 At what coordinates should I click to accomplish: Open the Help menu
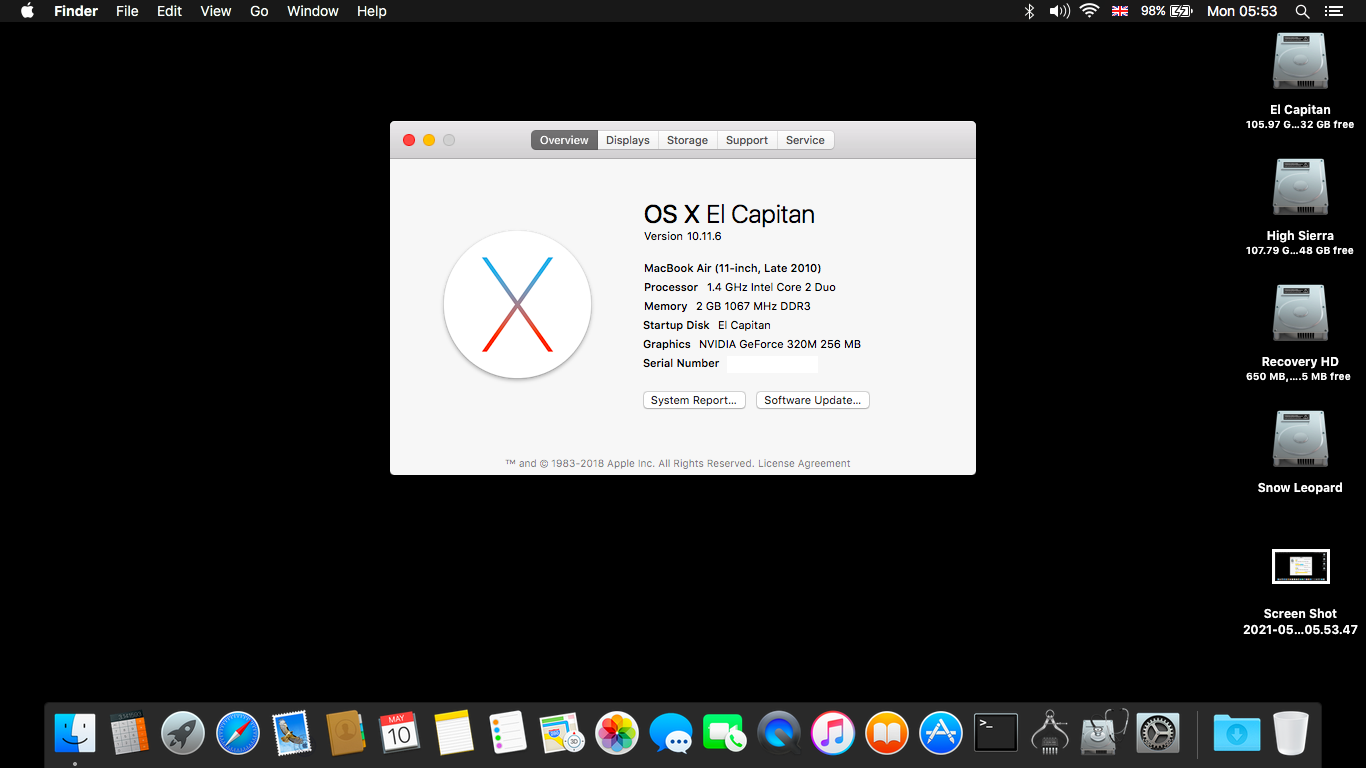pos(372,11)
